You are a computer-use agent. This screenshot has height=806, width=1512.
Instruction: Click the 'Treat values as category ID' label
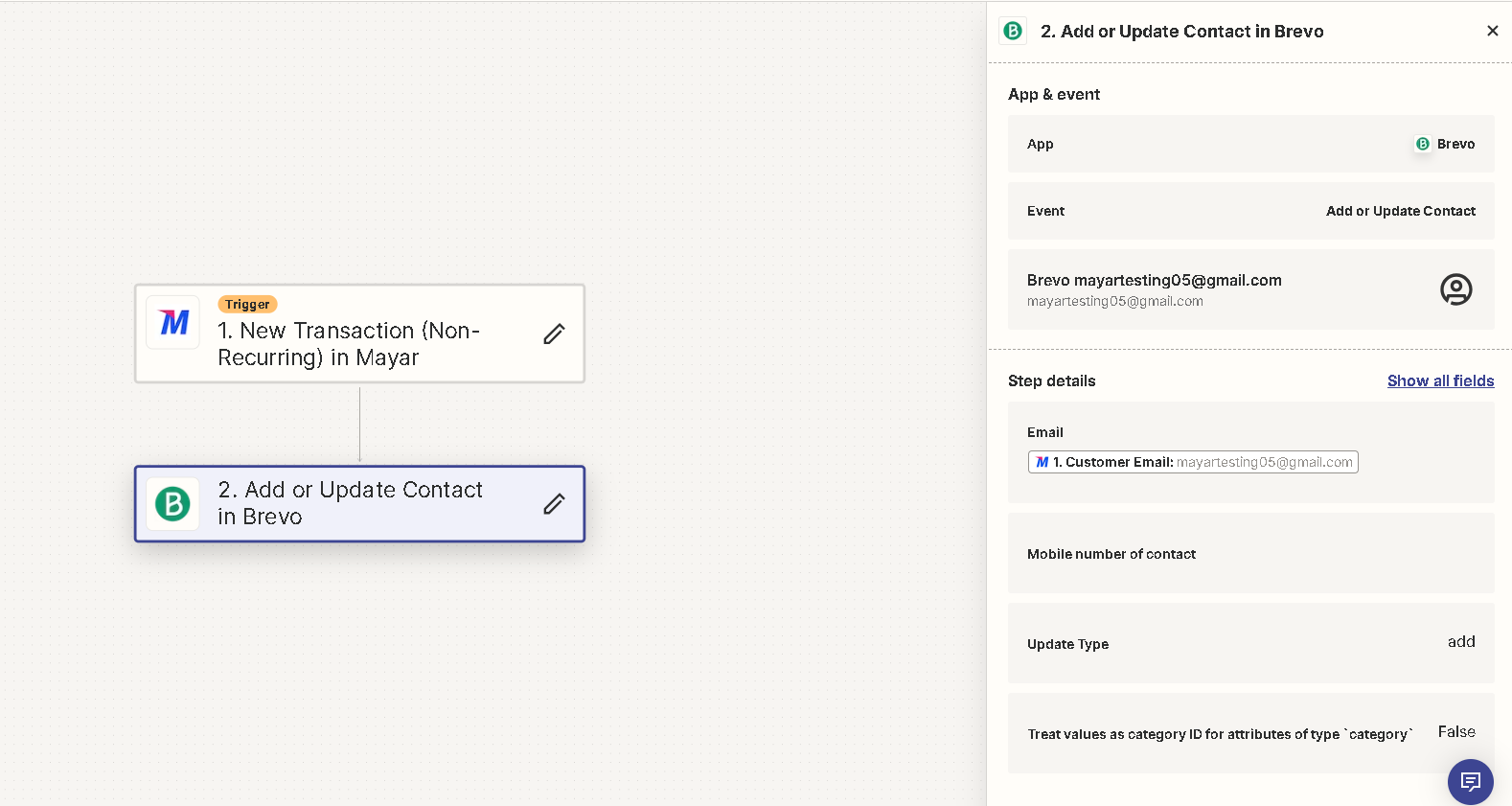(x=1220, y=734)
